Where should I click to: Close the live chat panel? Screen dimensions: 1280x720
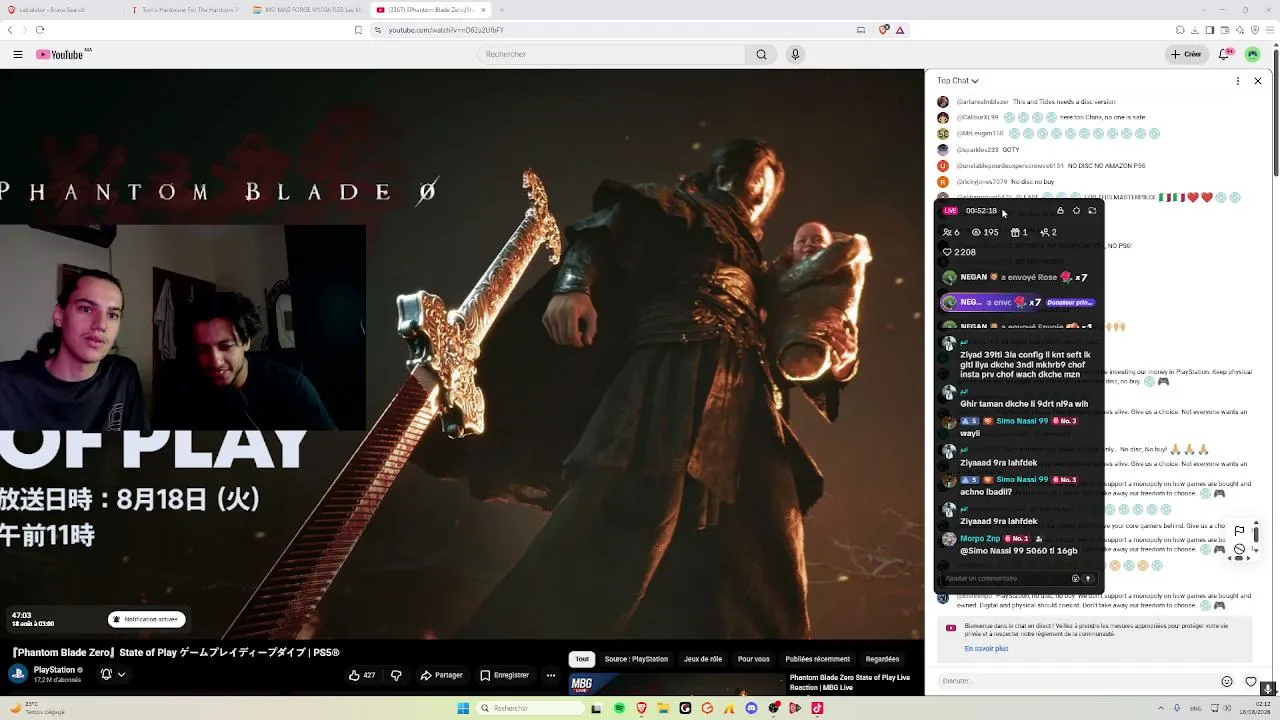[x=1258, y=81]
